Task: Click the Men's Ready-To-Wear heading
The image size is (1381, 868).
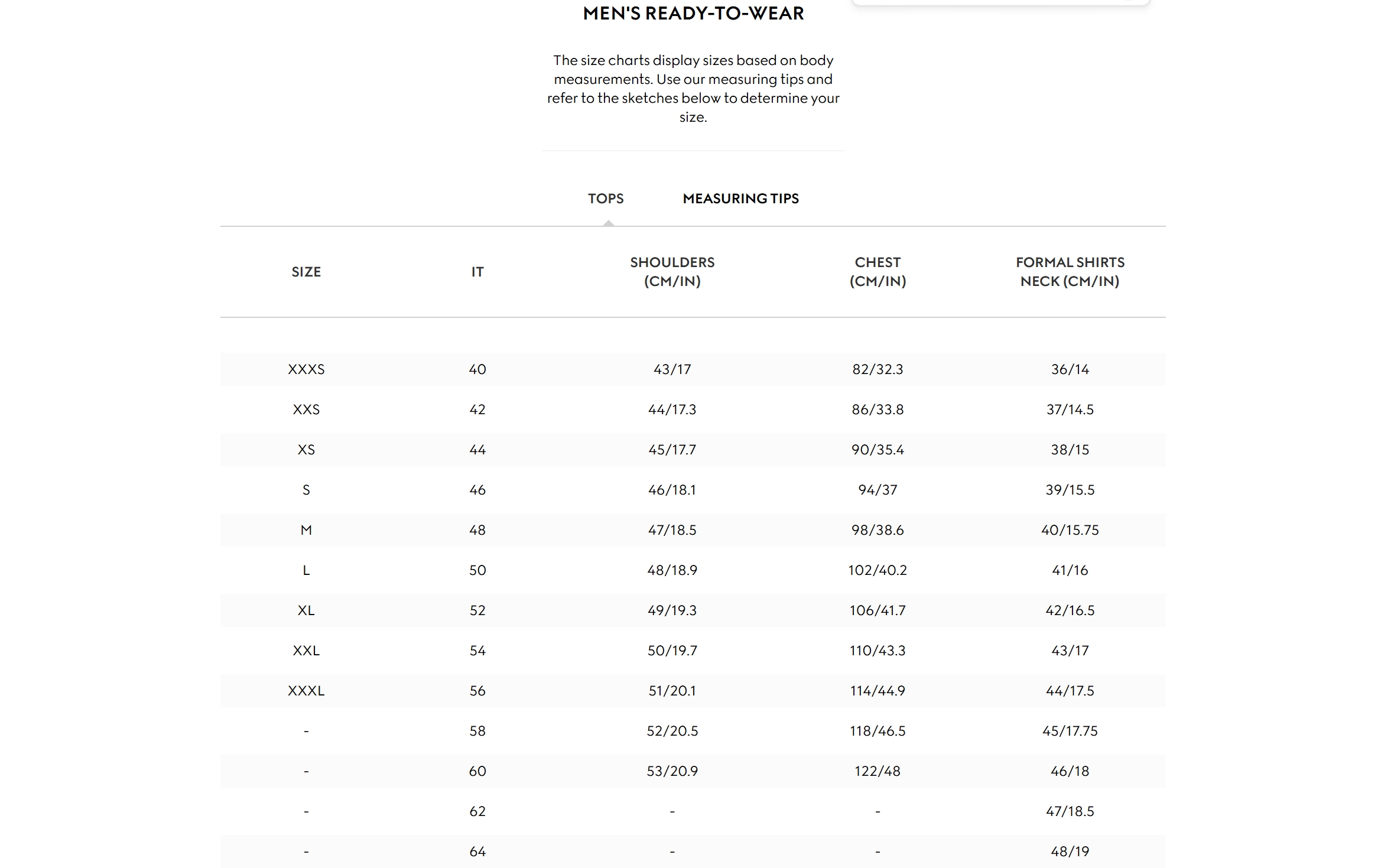Action: click(693, 14)
